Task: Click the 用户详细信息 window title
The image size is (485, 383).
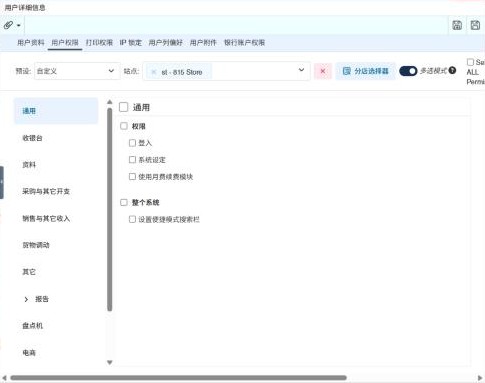Action: click(x=25, y=7)
